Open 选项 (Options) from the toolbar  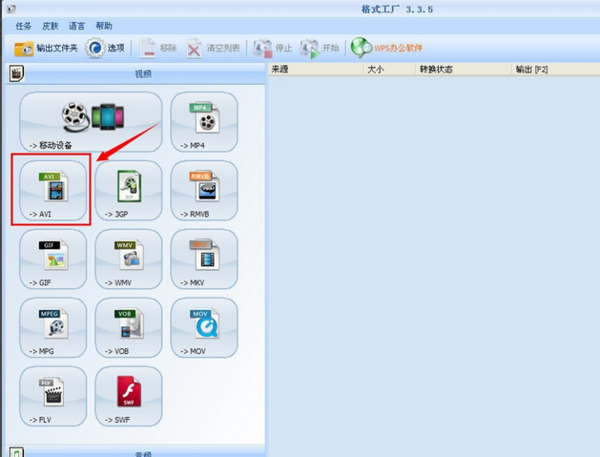(106, 48)
